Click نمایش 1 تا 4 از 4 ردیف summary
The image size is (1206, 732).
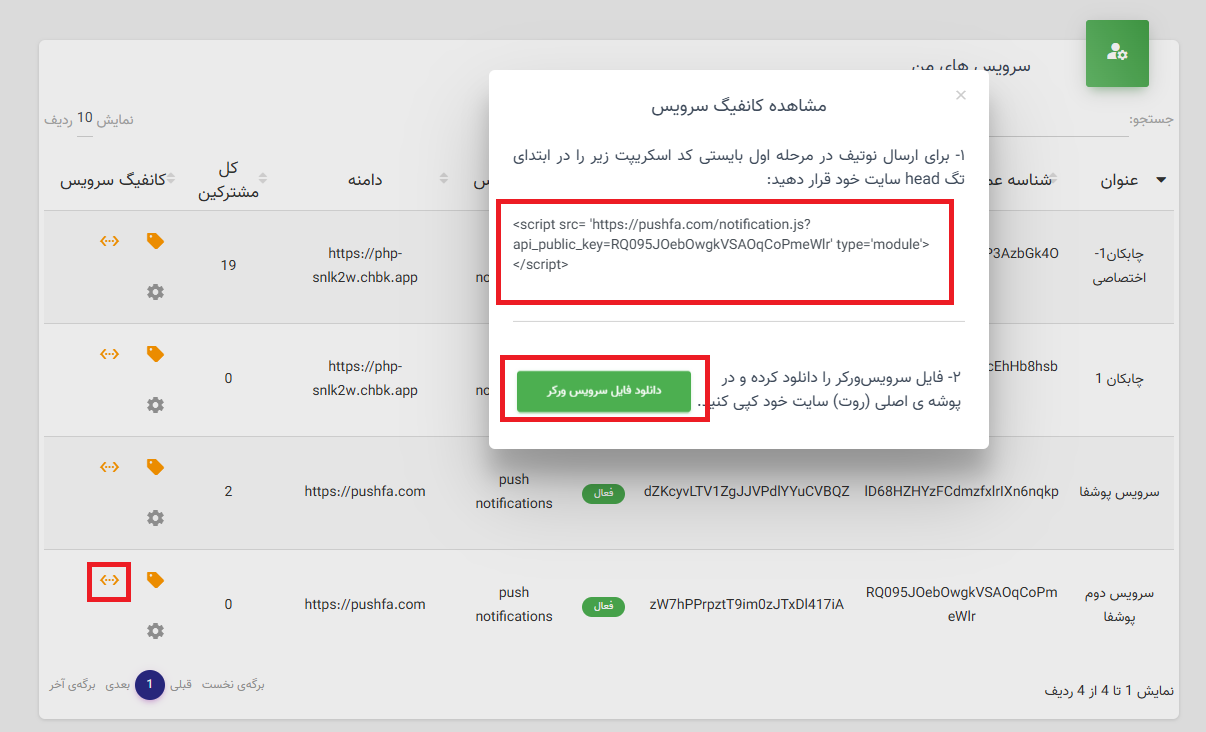coord(1109,690)
